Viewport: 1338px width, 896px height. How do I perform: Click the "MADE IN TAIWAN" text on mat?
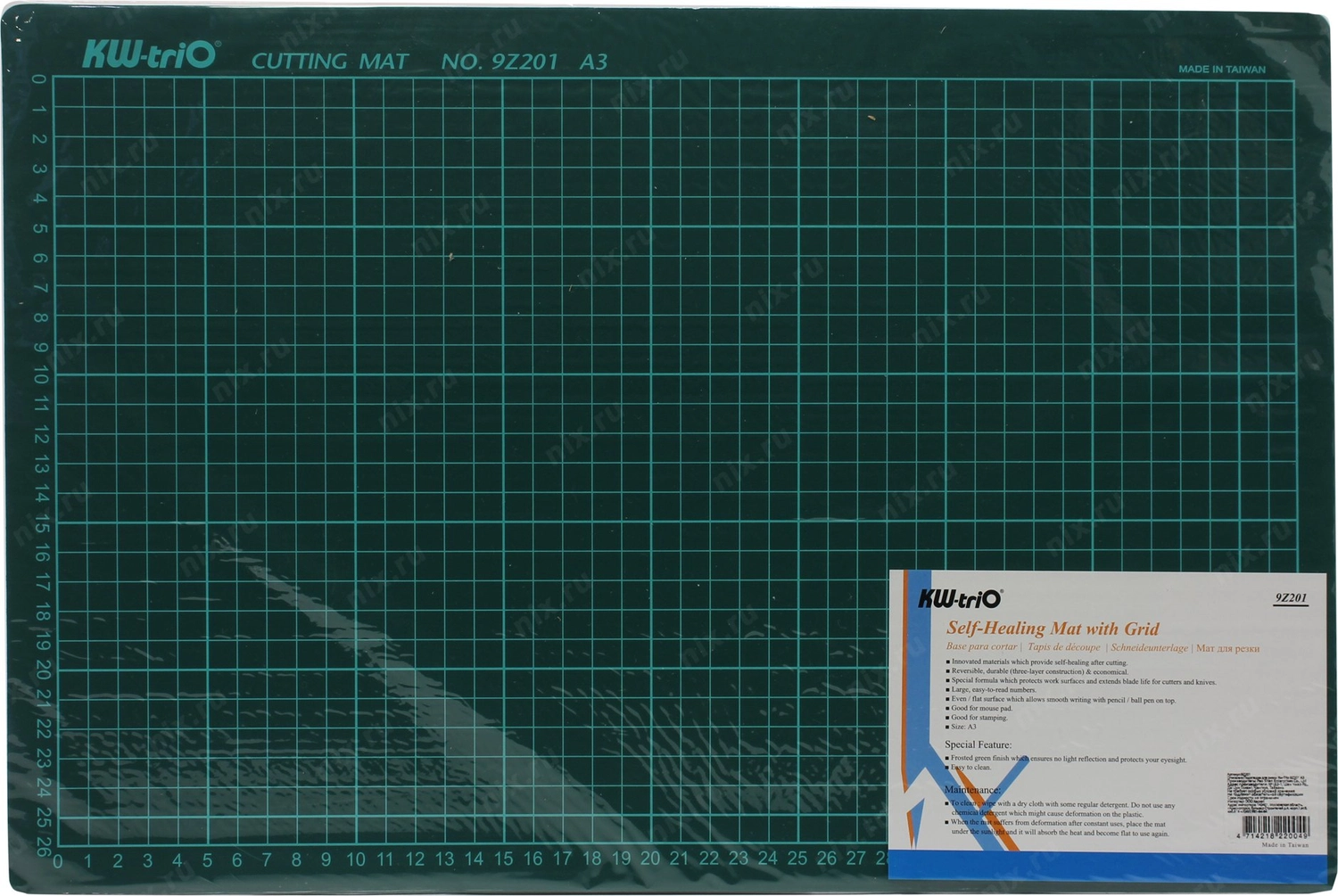1221,70
